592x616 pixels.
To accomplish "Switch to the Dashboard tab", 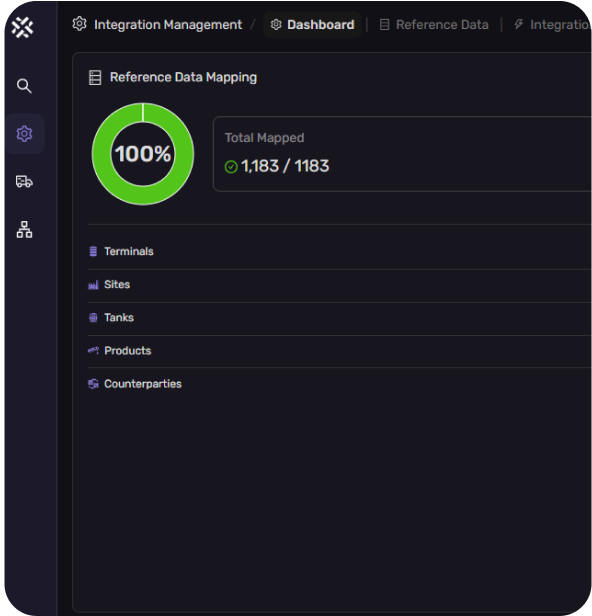I will [312, 25].
